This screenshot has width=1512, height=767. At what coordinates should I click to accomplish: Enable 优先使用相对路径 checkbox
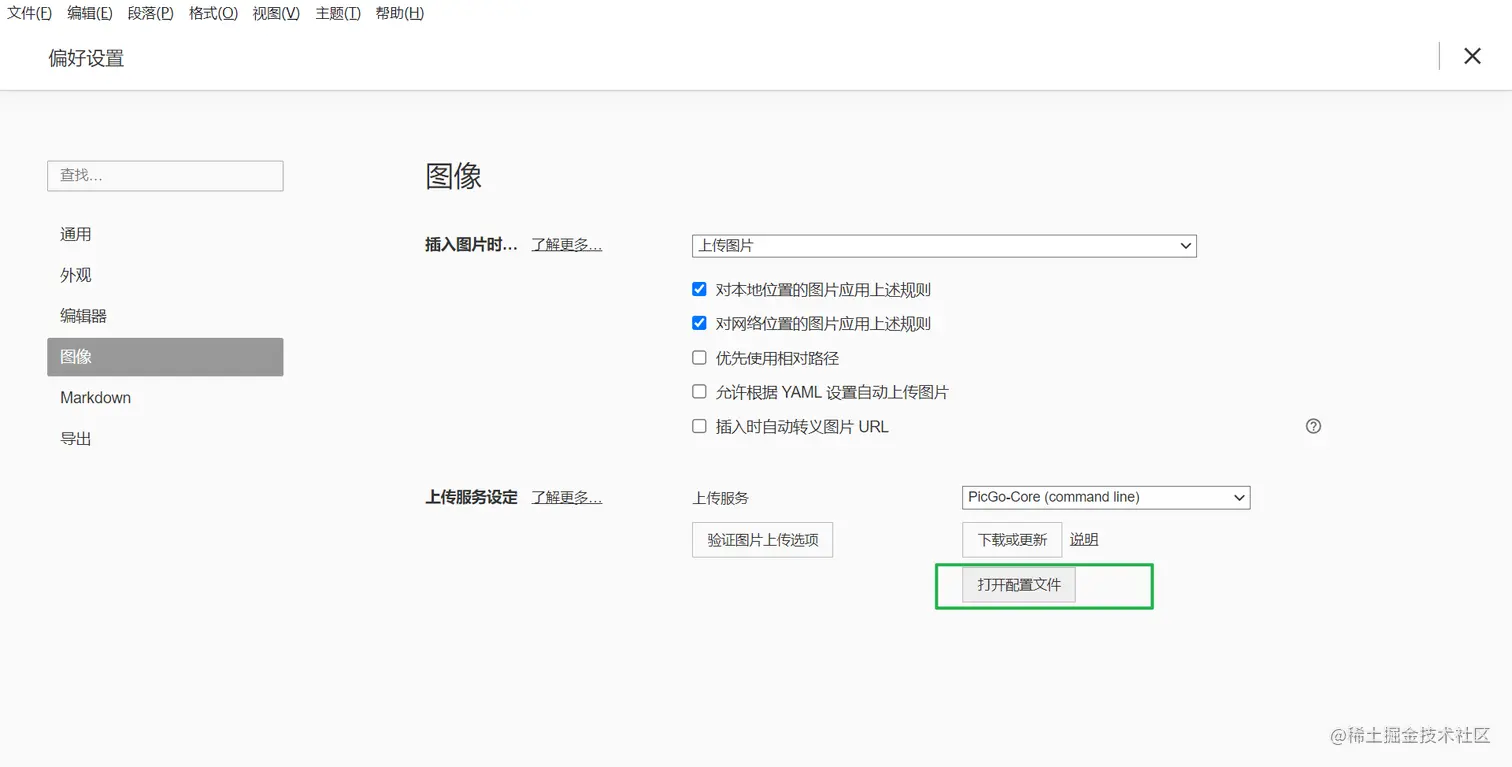point(699,358)
